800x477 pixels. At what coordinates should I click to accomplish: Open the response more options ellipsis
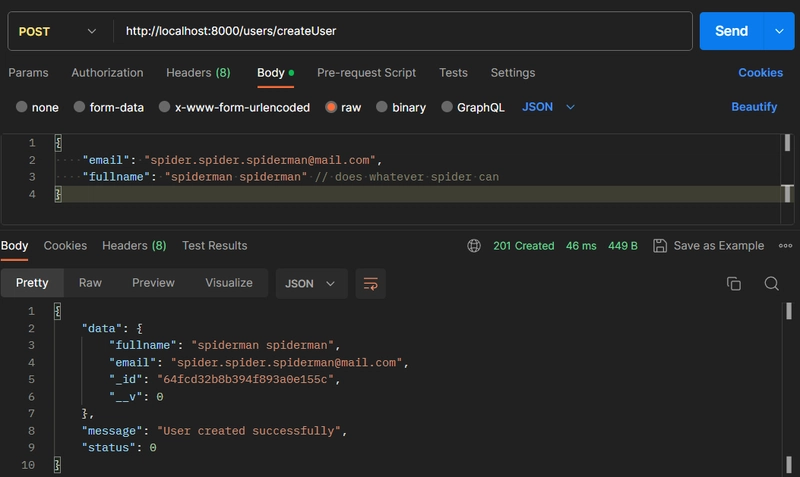786,246
